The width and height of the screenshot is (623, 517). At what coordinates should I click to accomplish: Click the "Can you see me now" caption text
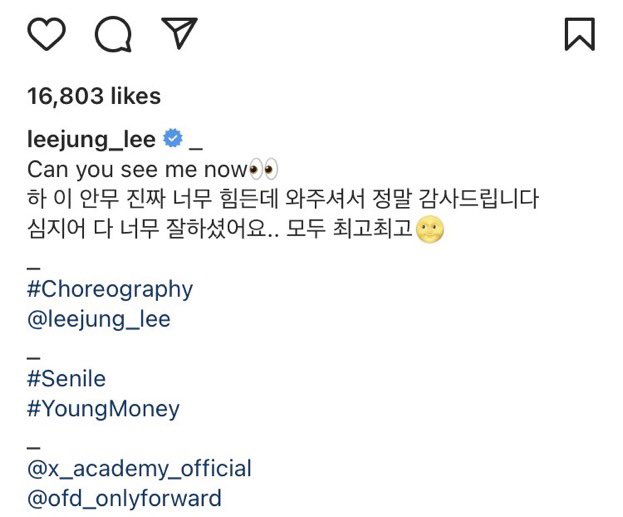[x=135, y=169]
